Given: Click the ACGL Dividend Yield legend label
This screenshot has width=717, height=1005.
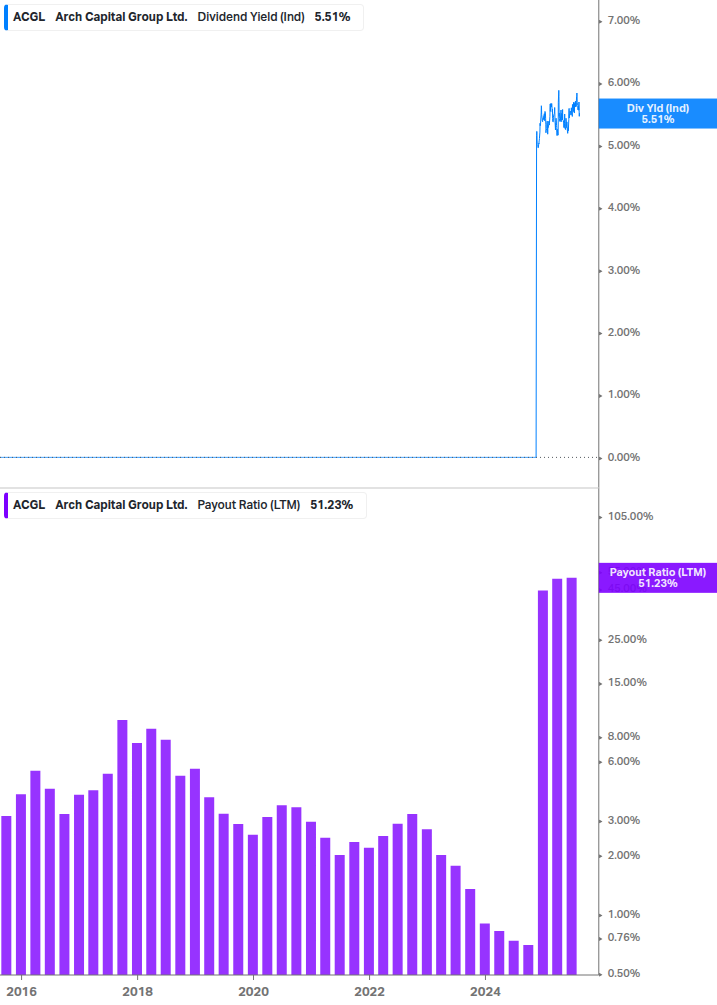Looking at the screenshot, I should [183, 17].
